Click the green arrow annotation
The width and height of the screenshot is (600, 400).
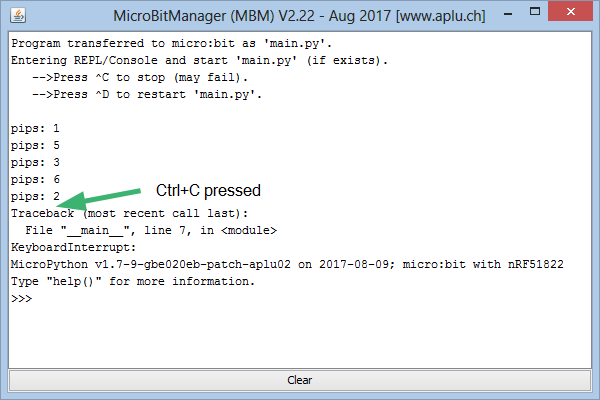[99, 199]
